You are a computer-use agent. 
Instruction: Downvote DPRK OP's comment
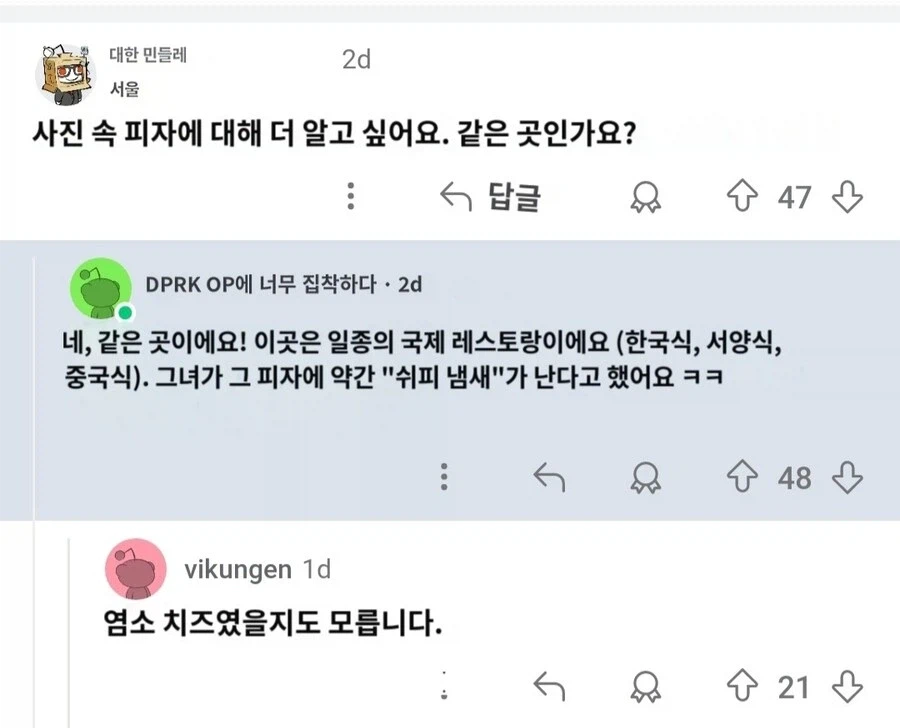point(845,478)
